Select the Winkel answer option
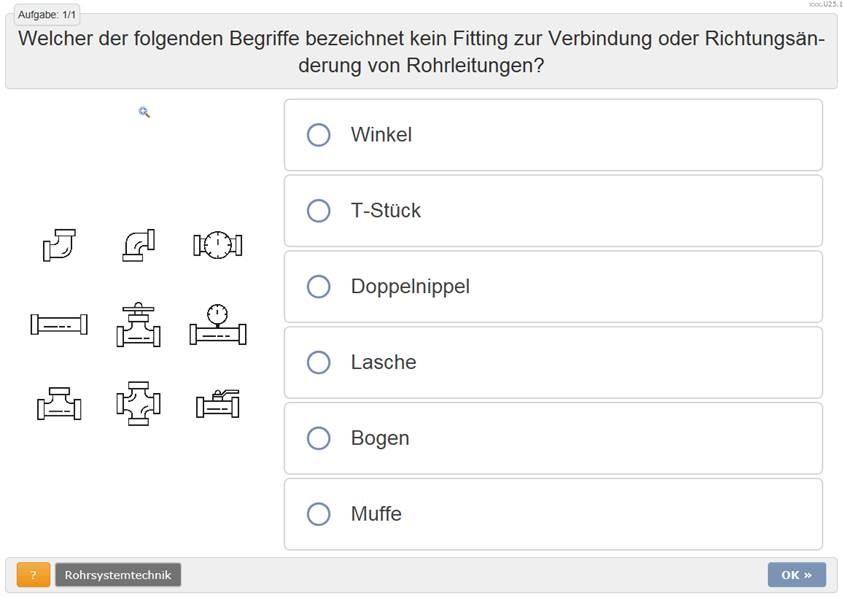 [319, 135]
